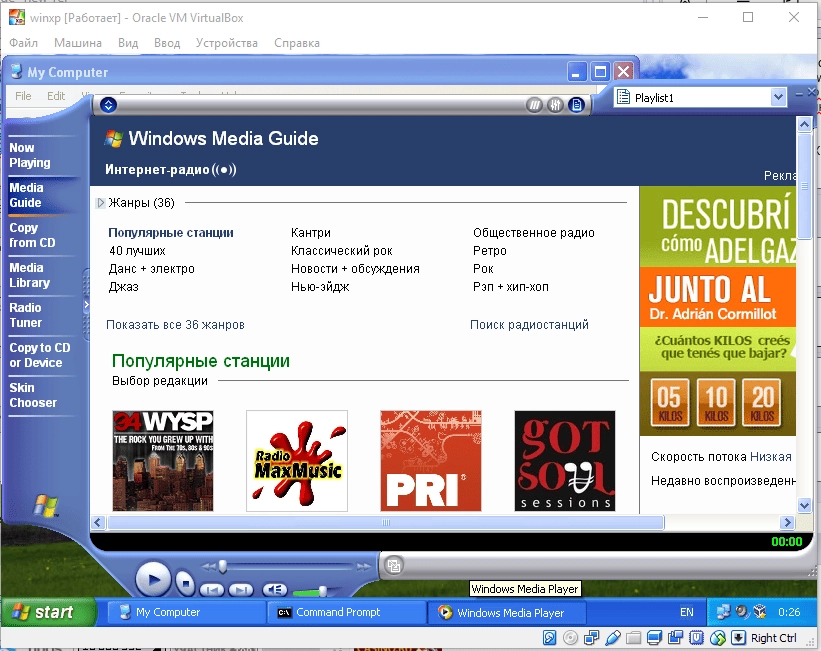
Task: Switch to My Computer taskbar button
Action: pos(185,612)
